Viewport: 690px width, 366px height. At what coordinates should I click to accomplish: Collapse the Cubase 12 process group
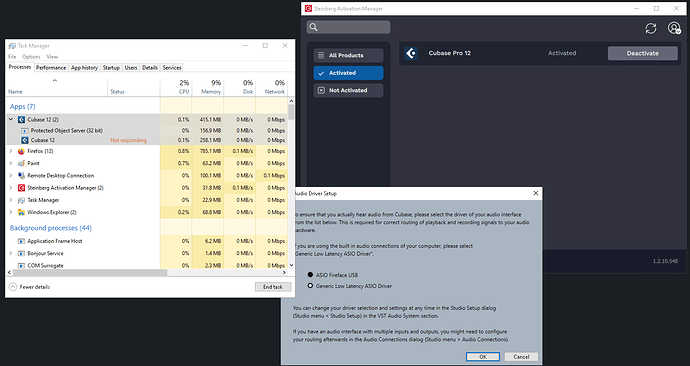(x=11, y=119)
